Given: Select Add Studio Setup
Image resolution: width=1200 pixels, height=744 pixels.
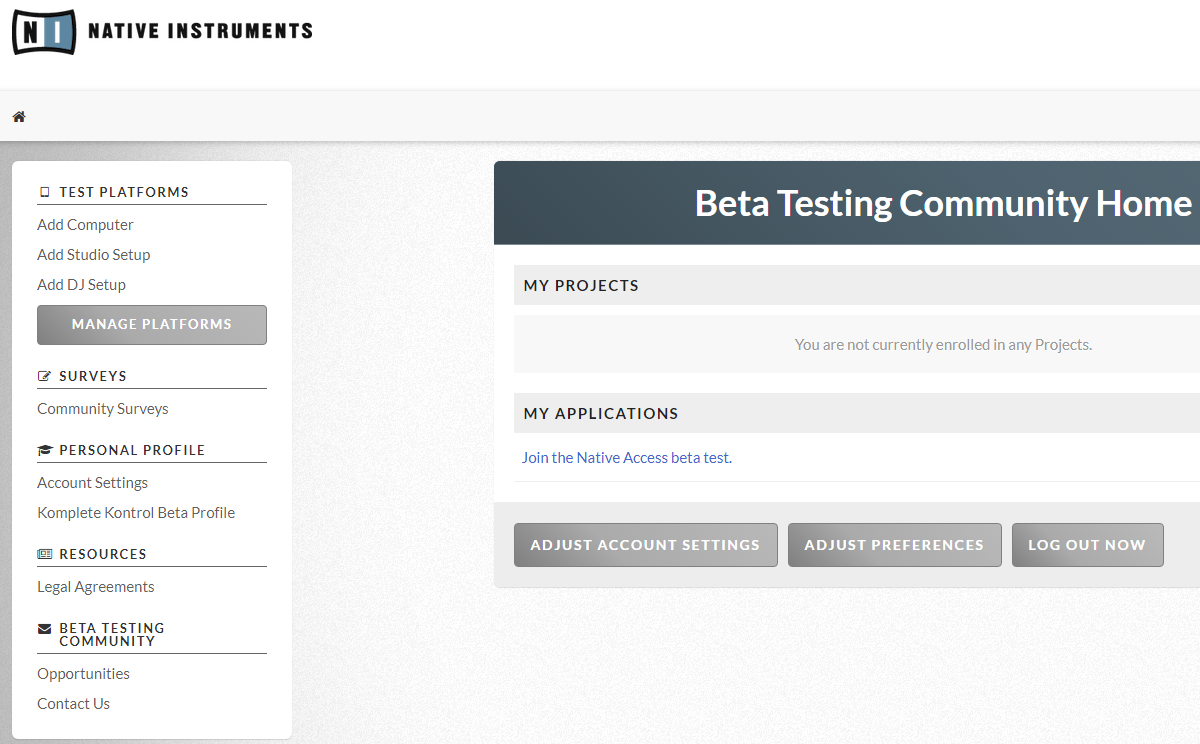Looking at the screenshot, I should tap(94, 255).
